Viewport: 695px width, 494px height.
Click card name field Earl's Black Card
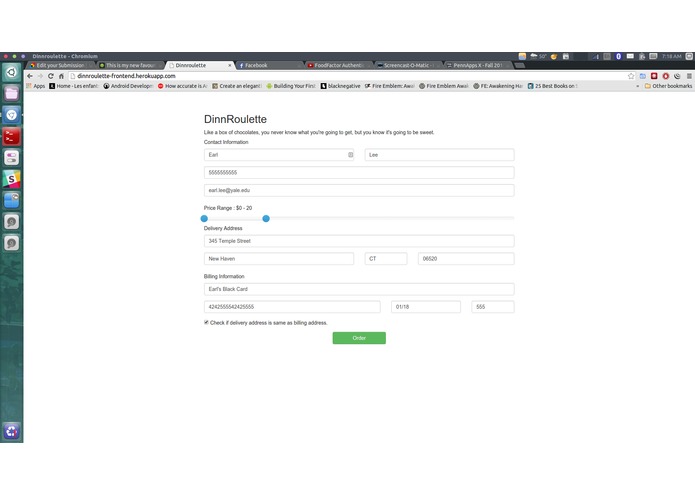click(x=359, y=289)
